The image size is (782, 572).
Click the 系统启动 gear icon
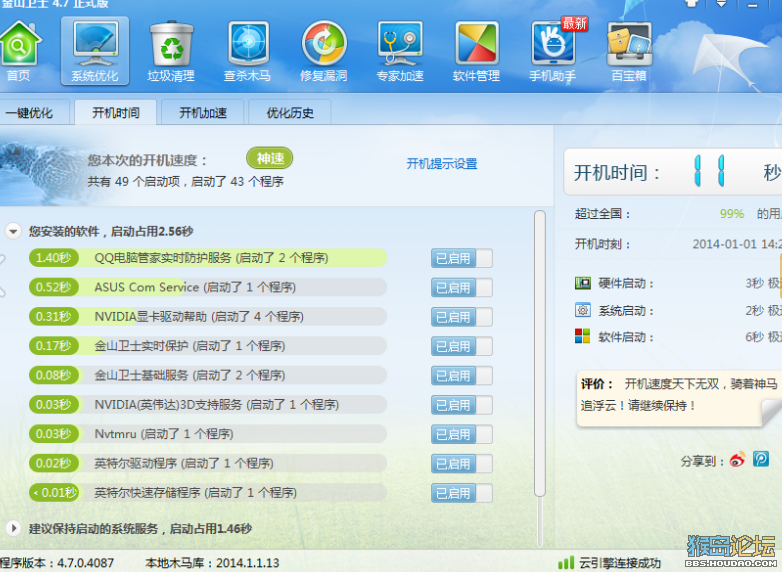(x=583, y=310)
